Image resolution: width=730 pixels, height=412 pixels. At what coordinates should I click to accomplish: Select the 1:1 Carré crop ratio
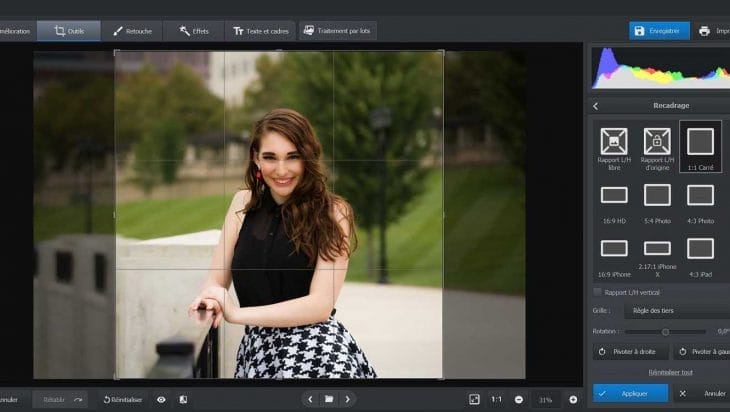click(x=700, y=147)
